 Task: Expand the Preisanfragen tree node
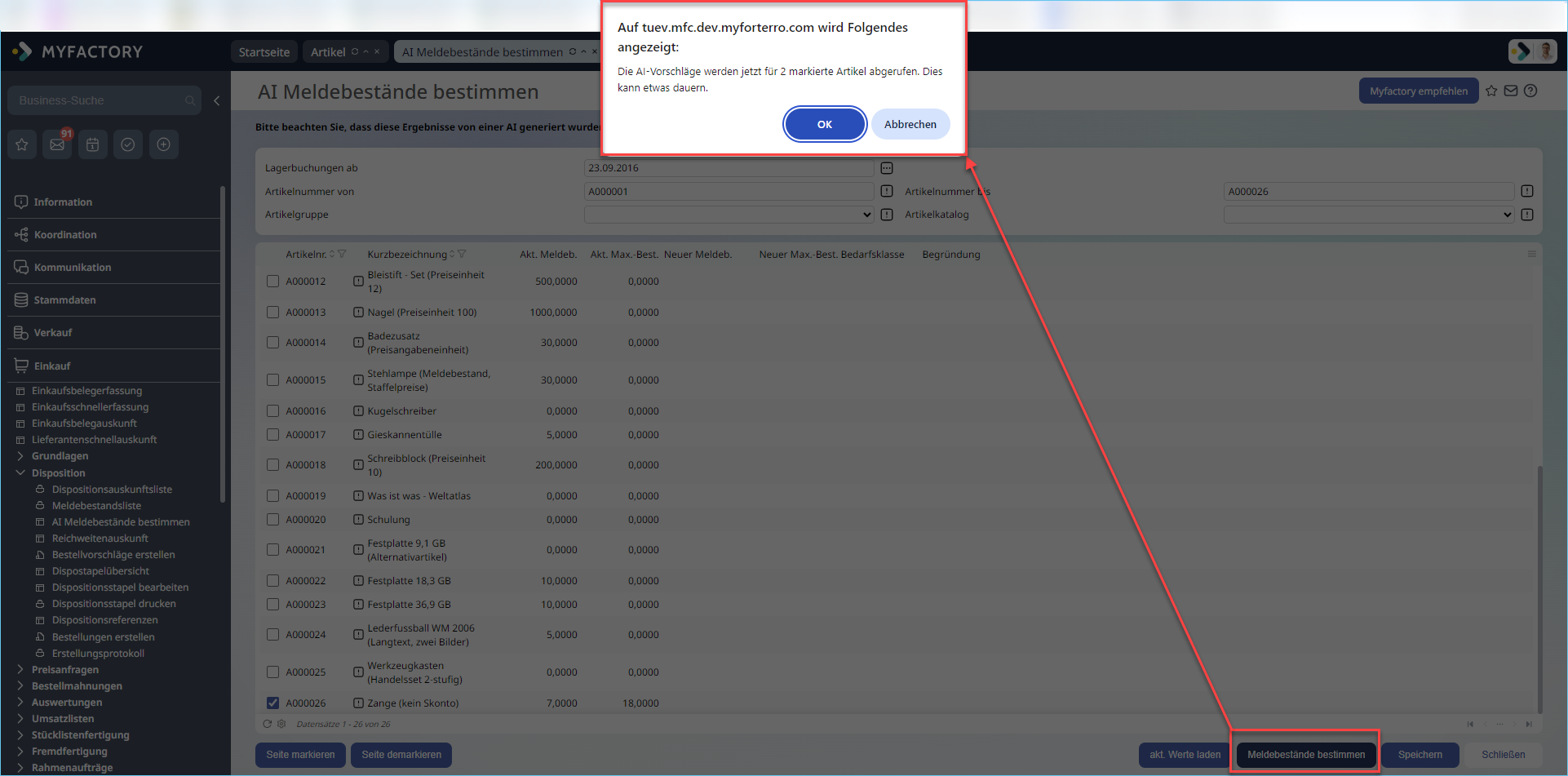pyautogui.click(x=20, y=670)
